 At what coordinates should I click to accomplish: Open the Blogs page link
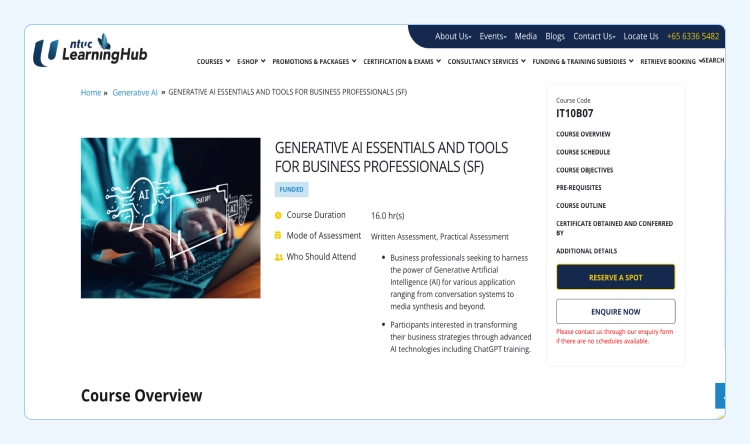tap(555, 36)
